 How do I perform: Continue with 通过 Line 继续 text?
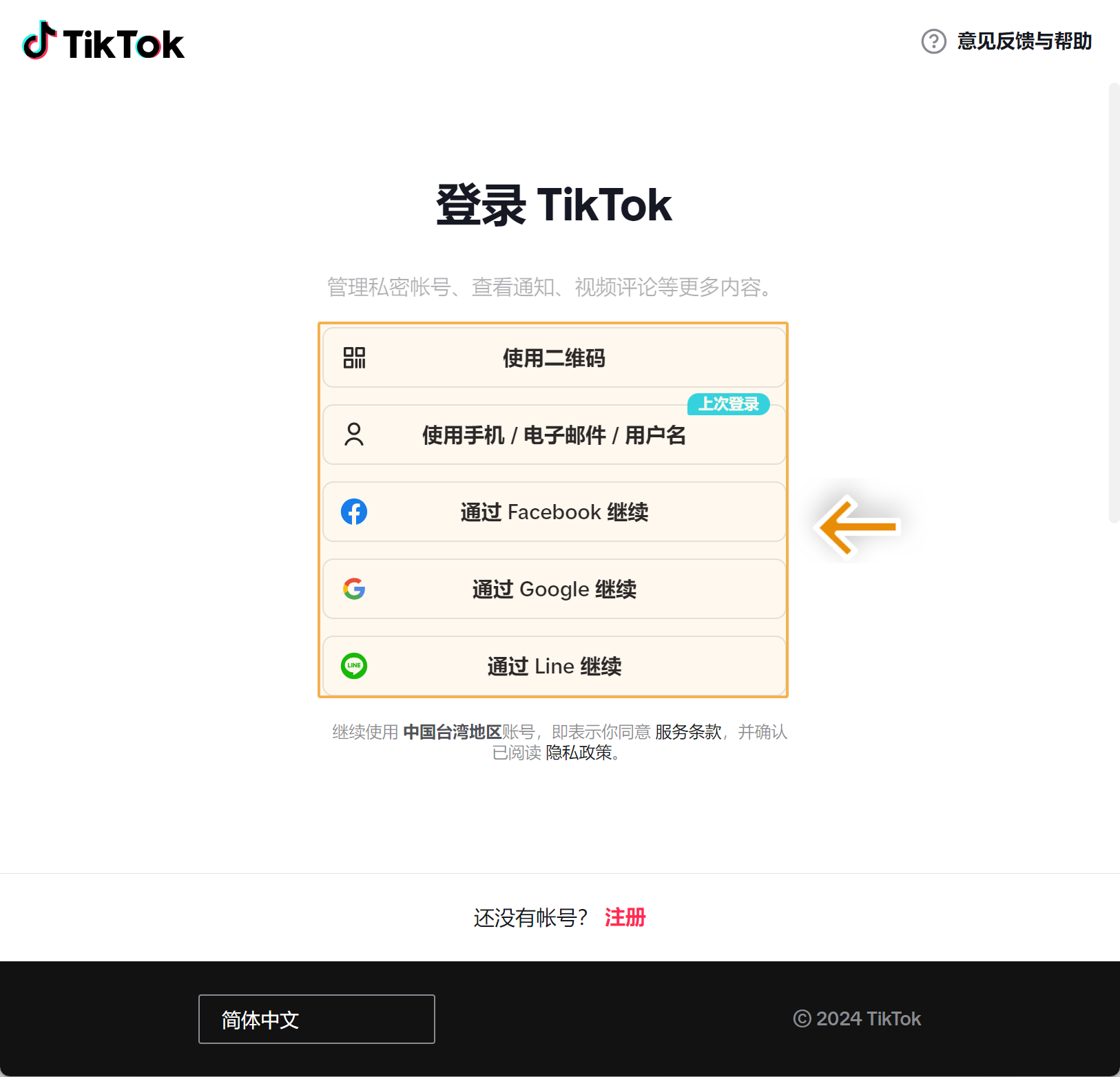(x=554, y=667)
